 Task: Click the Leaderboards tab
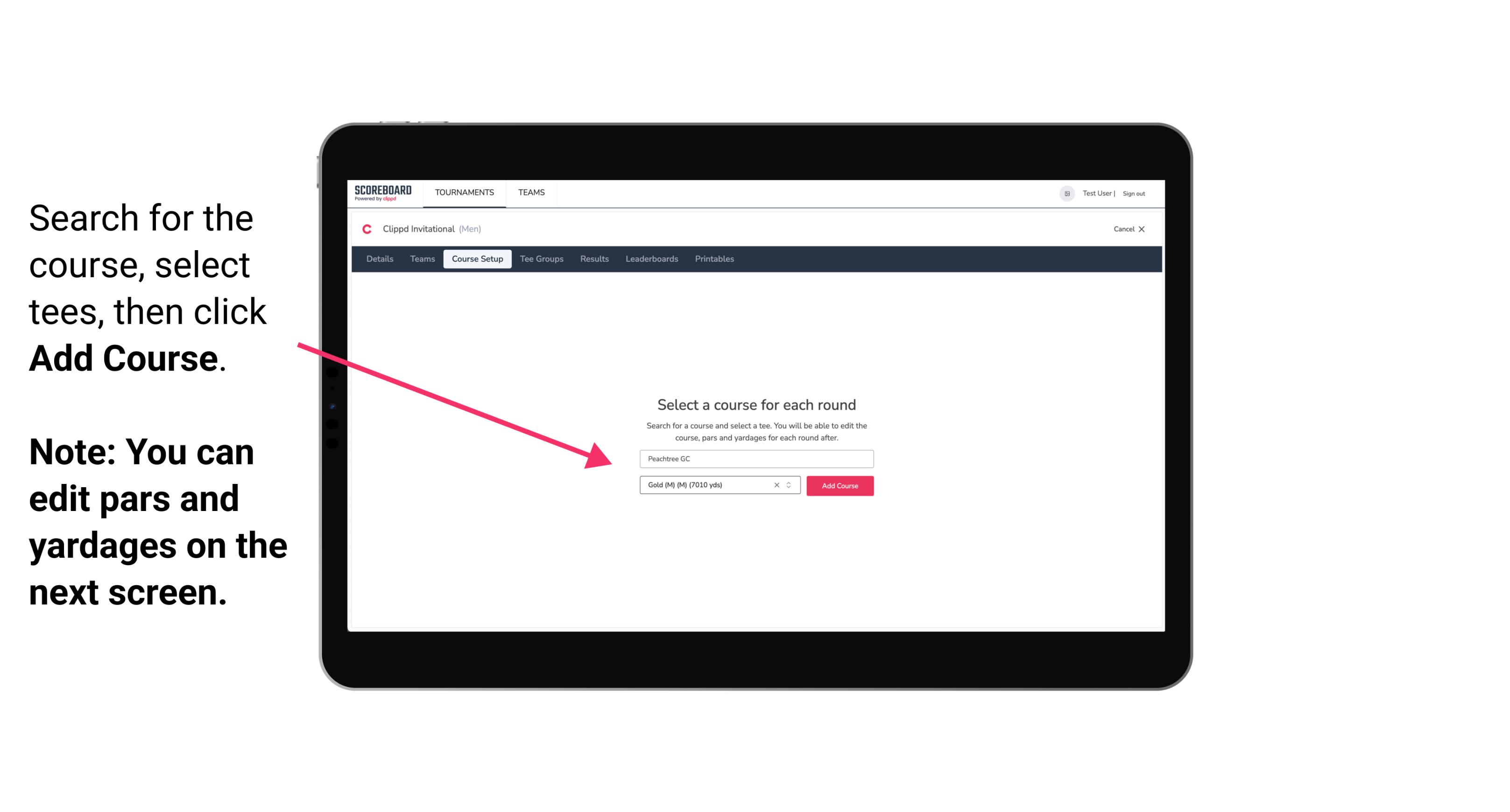pos(651,259)
